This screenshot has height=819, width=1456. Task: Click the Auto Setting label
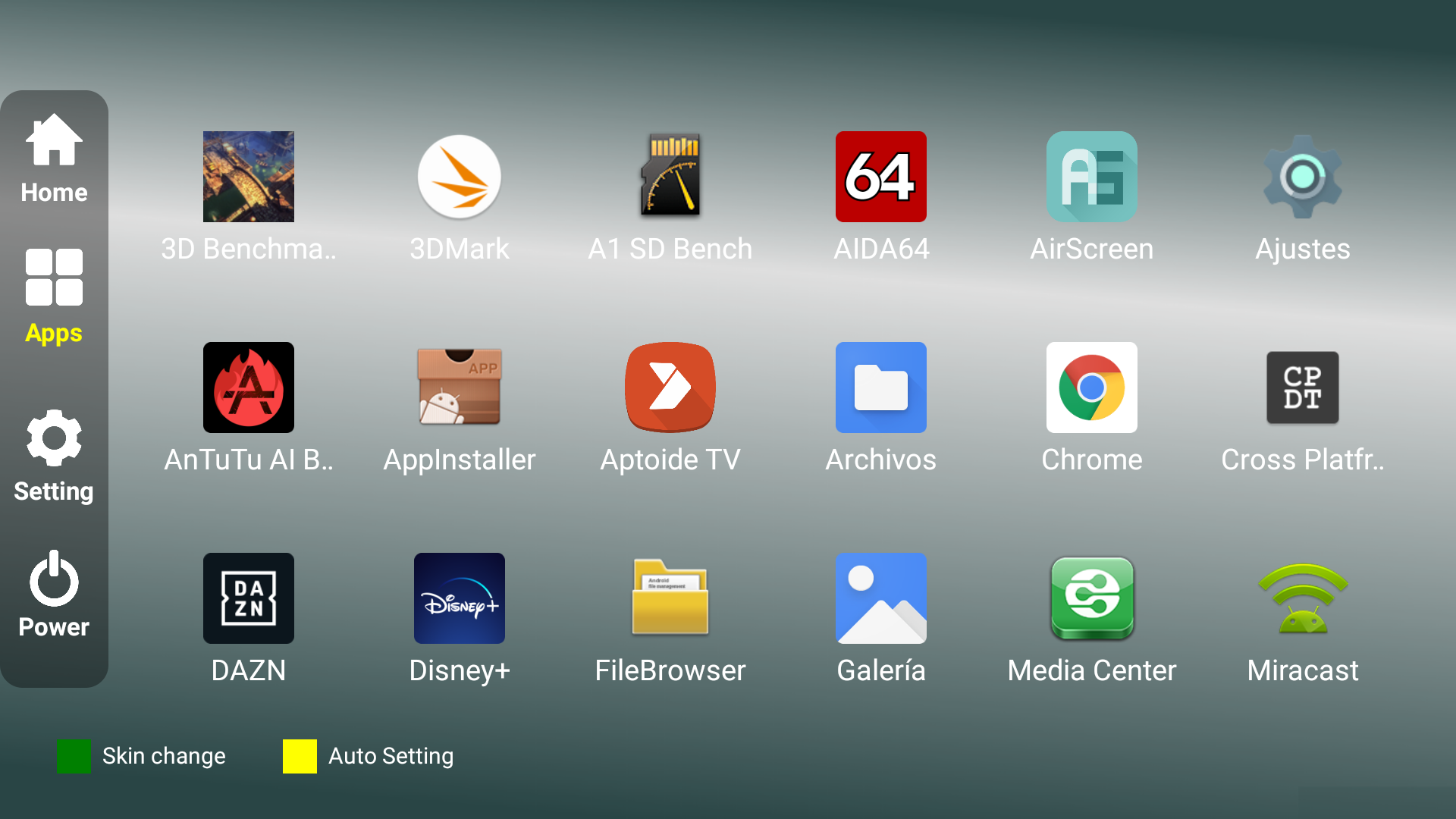click(391, 756)
